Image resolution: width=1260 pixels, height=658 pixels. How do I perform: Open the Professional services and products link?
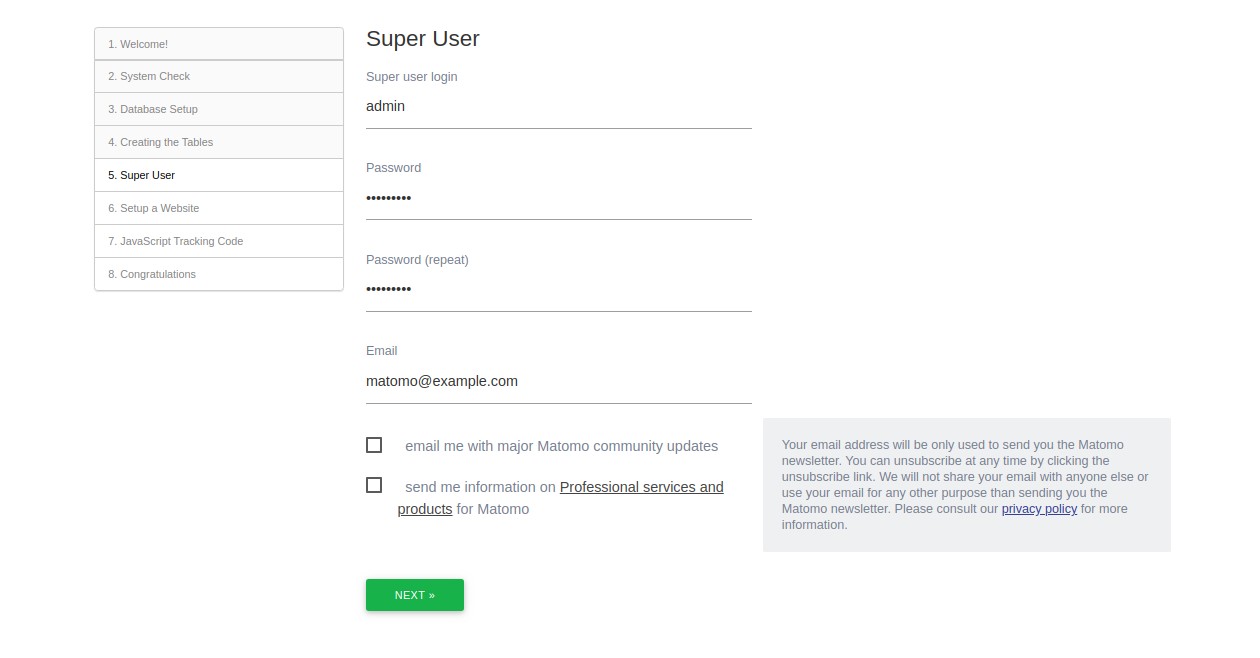[x=560, y=498]
